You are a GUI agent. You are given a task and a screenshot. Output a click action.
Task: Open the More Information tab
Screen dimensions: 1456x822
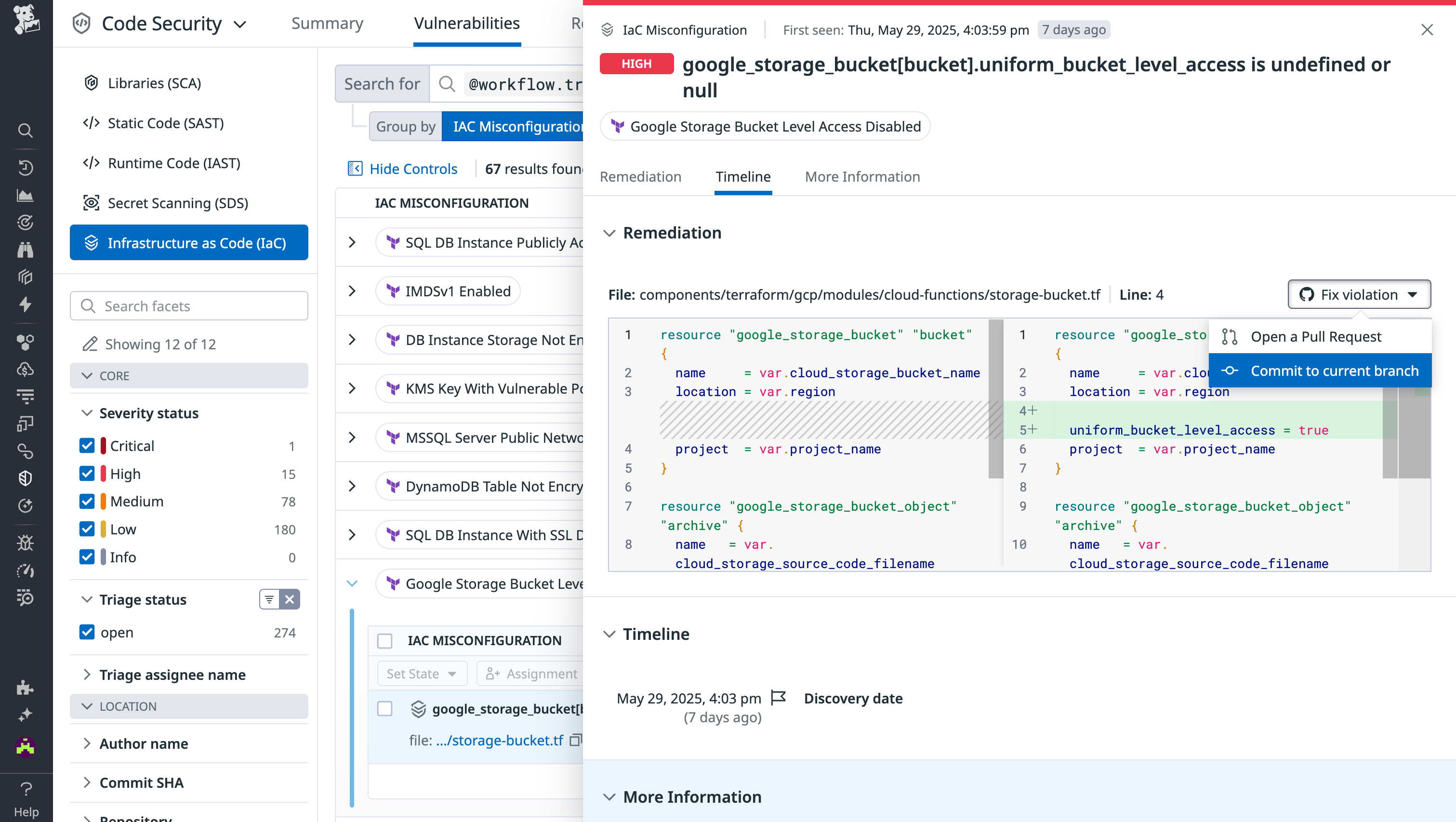point(862,177)
